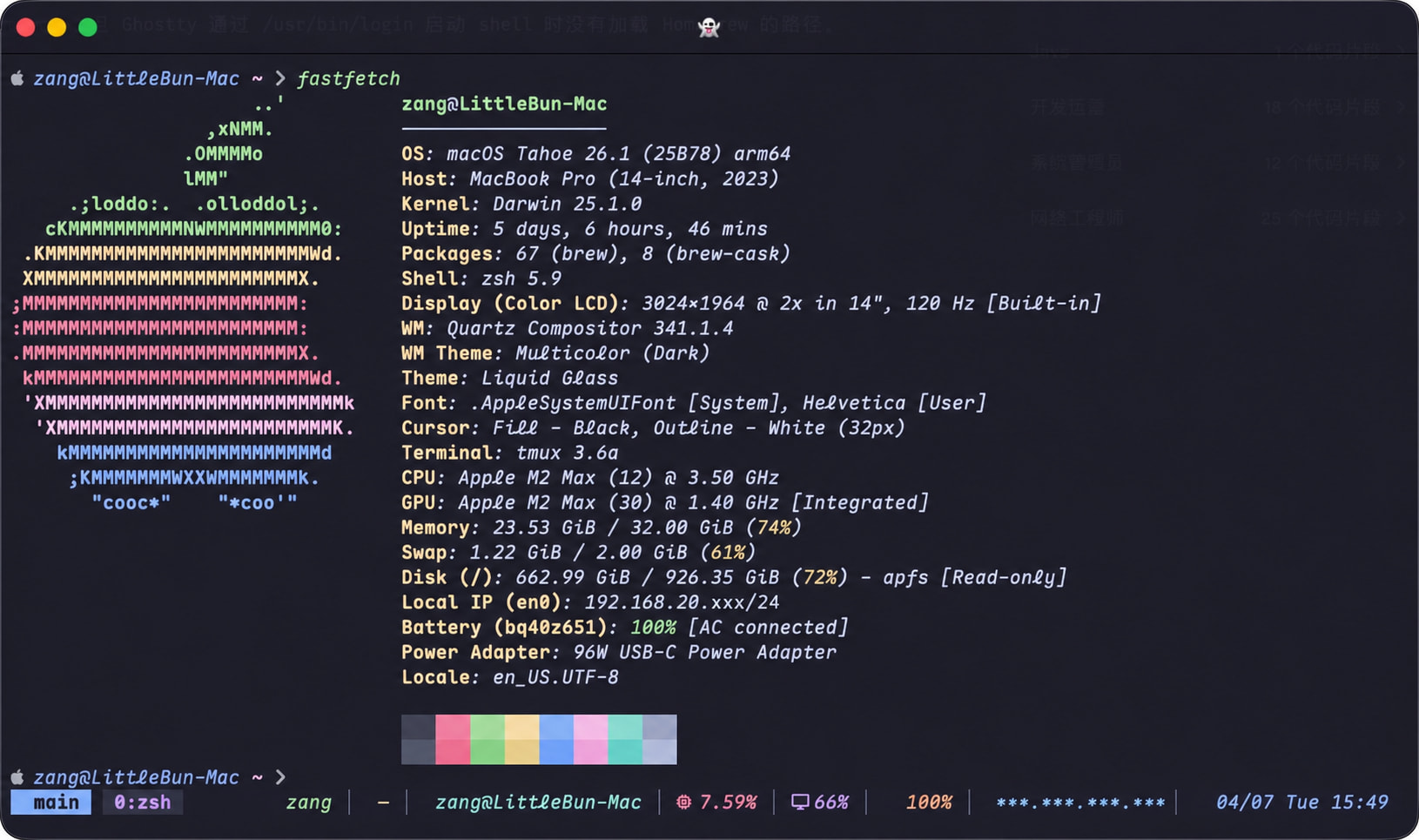1419x840 pixels.
Task: Click the Apple logo beside the fastfetch prompt
Action: pyautogui.click(x=17, y=78)
